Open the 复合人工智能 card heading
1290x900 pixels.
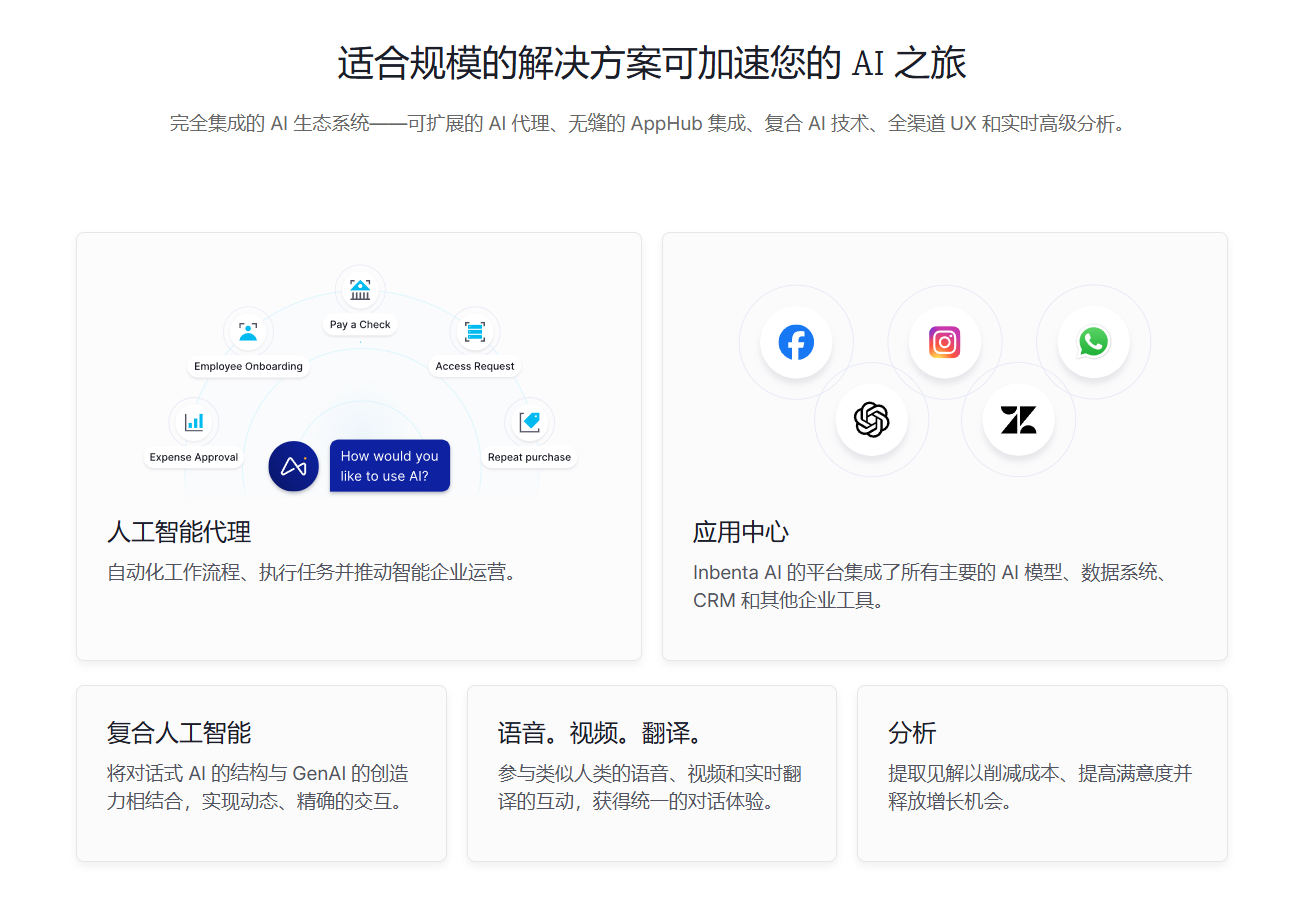pyautogui.click(x=179, y=733)
